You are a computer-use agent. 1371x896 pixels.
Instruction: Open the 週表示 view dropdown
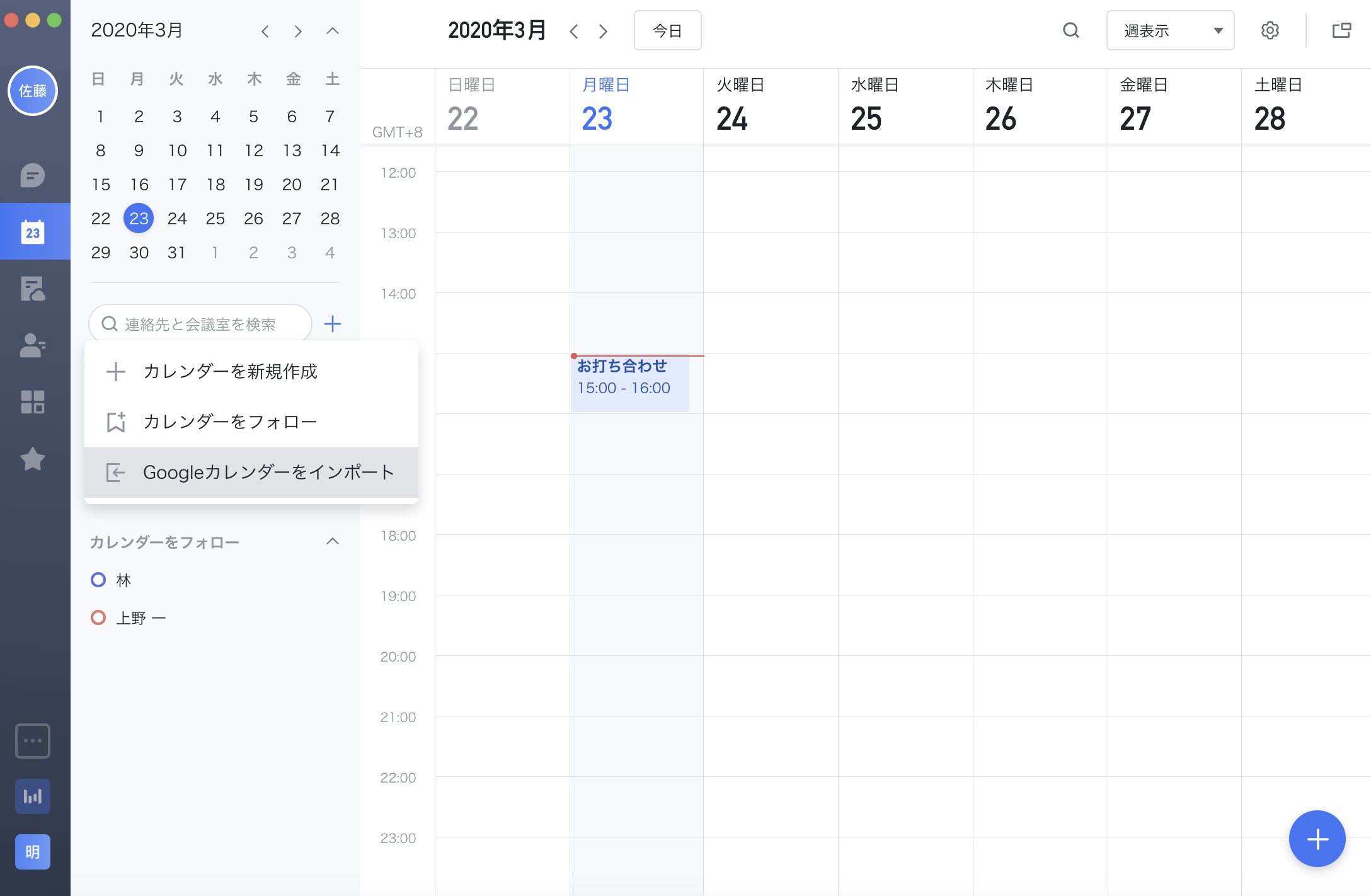(1170, 30)
